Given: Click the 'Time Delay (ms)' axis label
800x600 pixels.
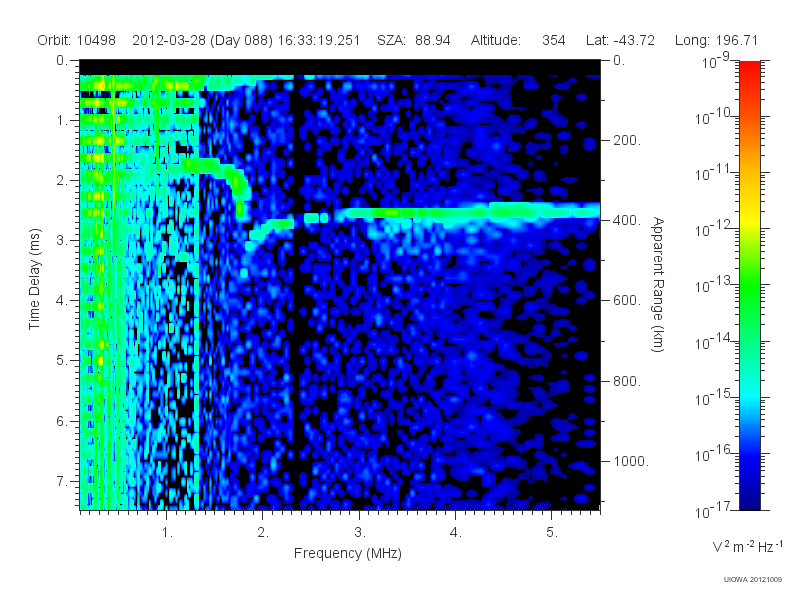Looking at the screenshot, I should coord(34,279).
